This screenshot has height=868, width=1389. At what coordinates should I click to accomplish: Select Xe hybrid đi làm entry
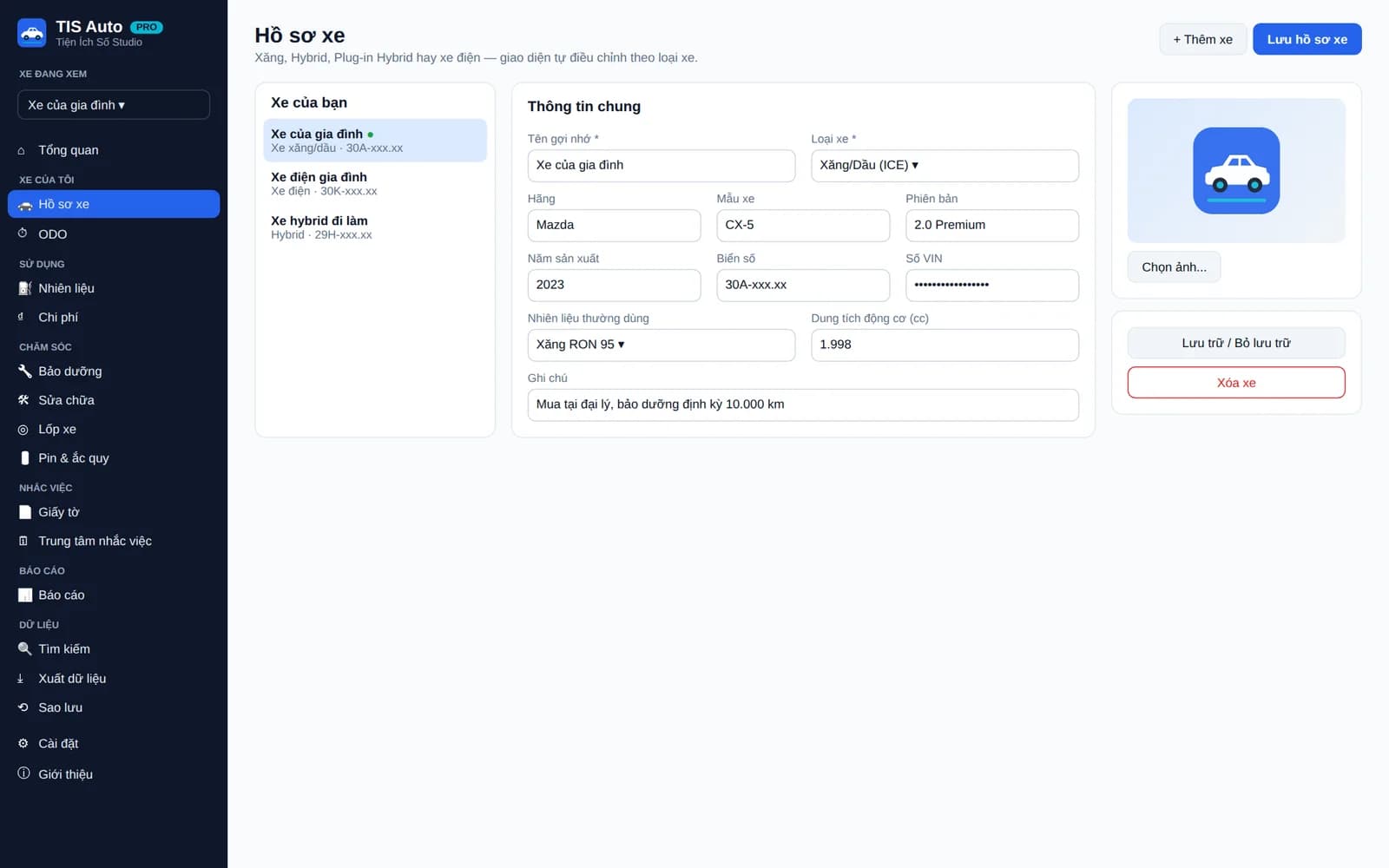375,227
